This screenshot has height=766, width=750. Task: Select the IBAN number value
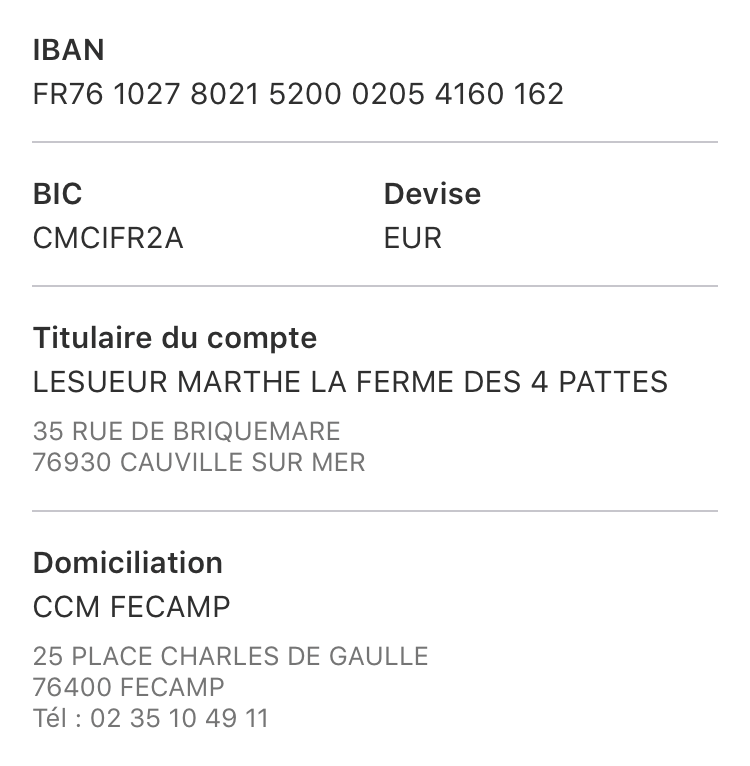point(298,94)
